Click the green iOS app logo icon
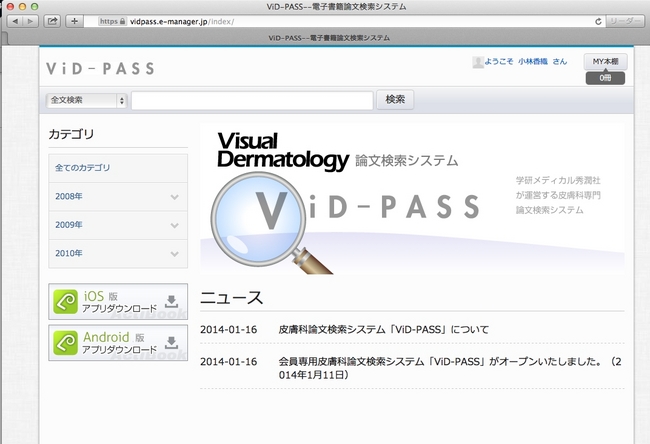Screen dimensions: 650x444 click(65, 302)
